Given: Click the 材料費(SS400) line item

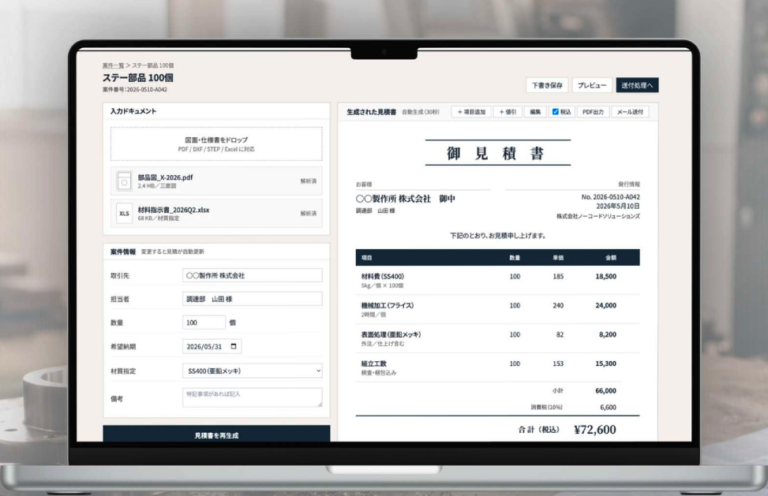Looking at the screenshot, I should pos(497,280).
